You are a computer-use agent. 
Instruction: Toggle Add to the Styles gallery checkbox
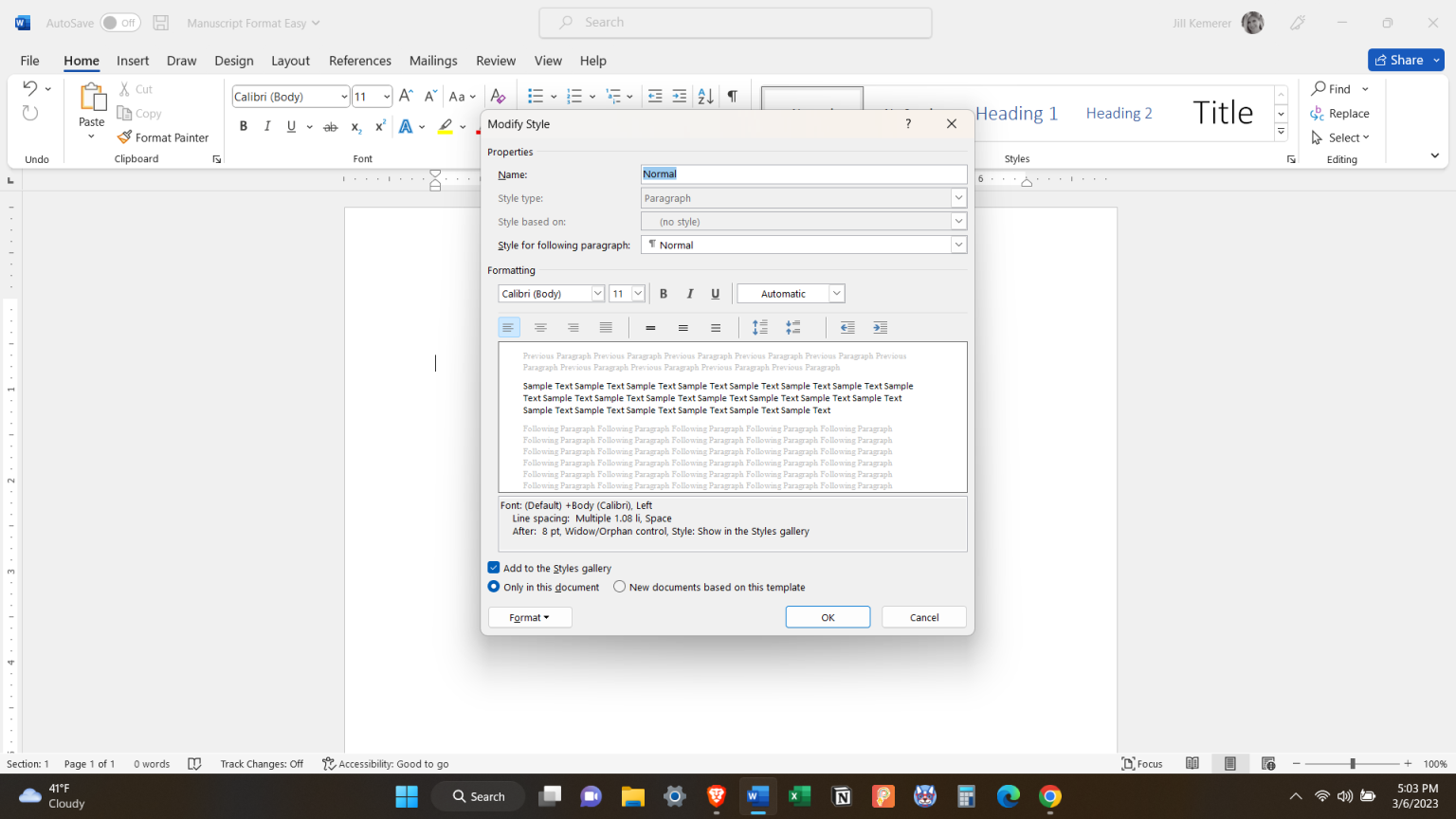click(x=494, y=568)
